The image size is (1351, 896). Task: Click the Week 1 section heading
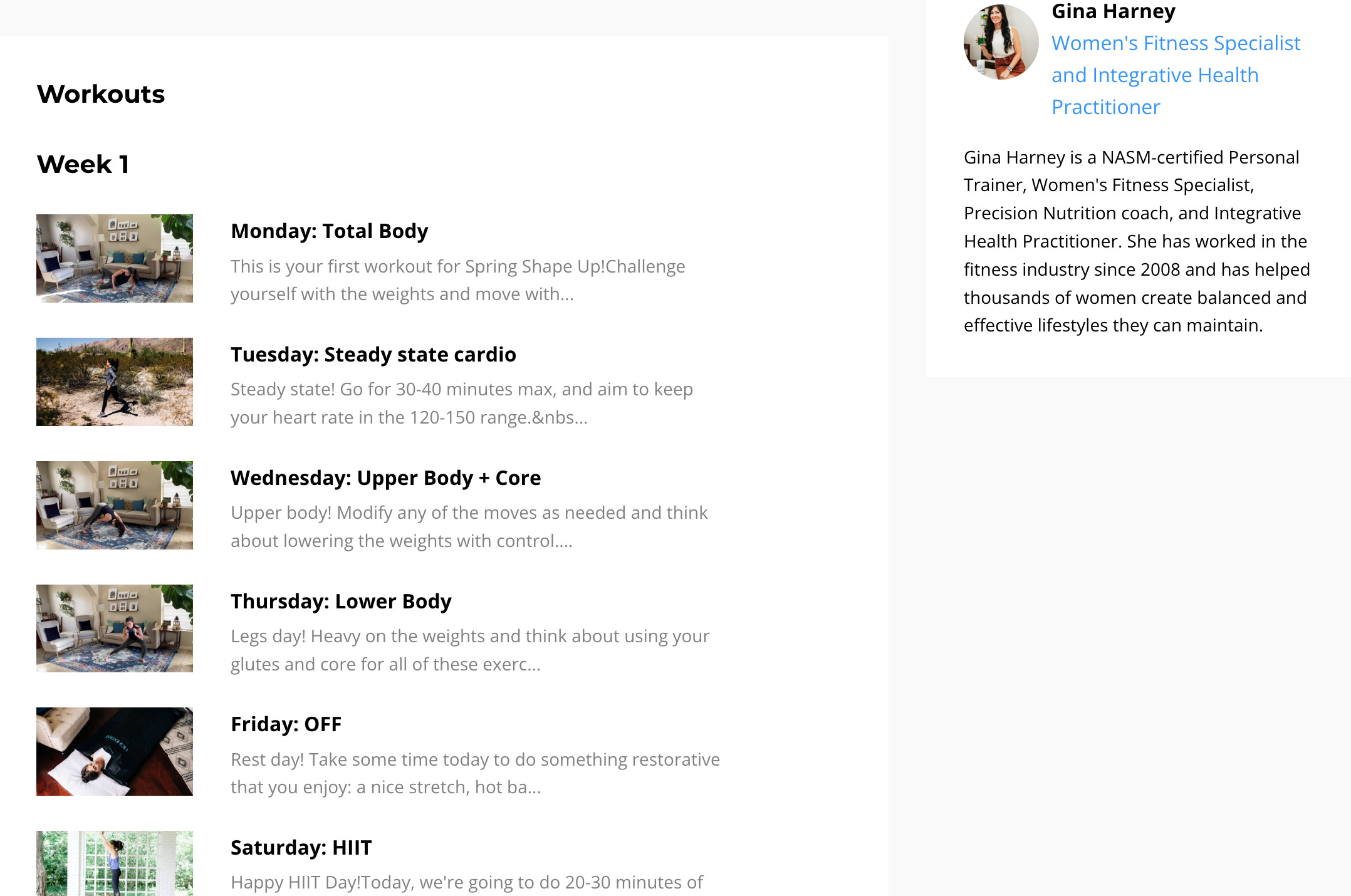pyautogui.click(x=83, y=164)
